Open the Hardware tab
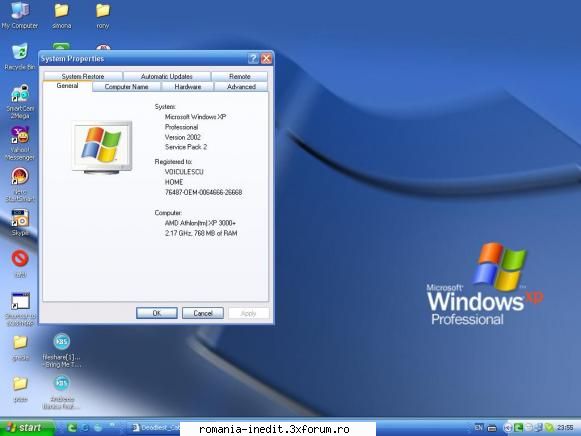 click(x=187, y=87)
